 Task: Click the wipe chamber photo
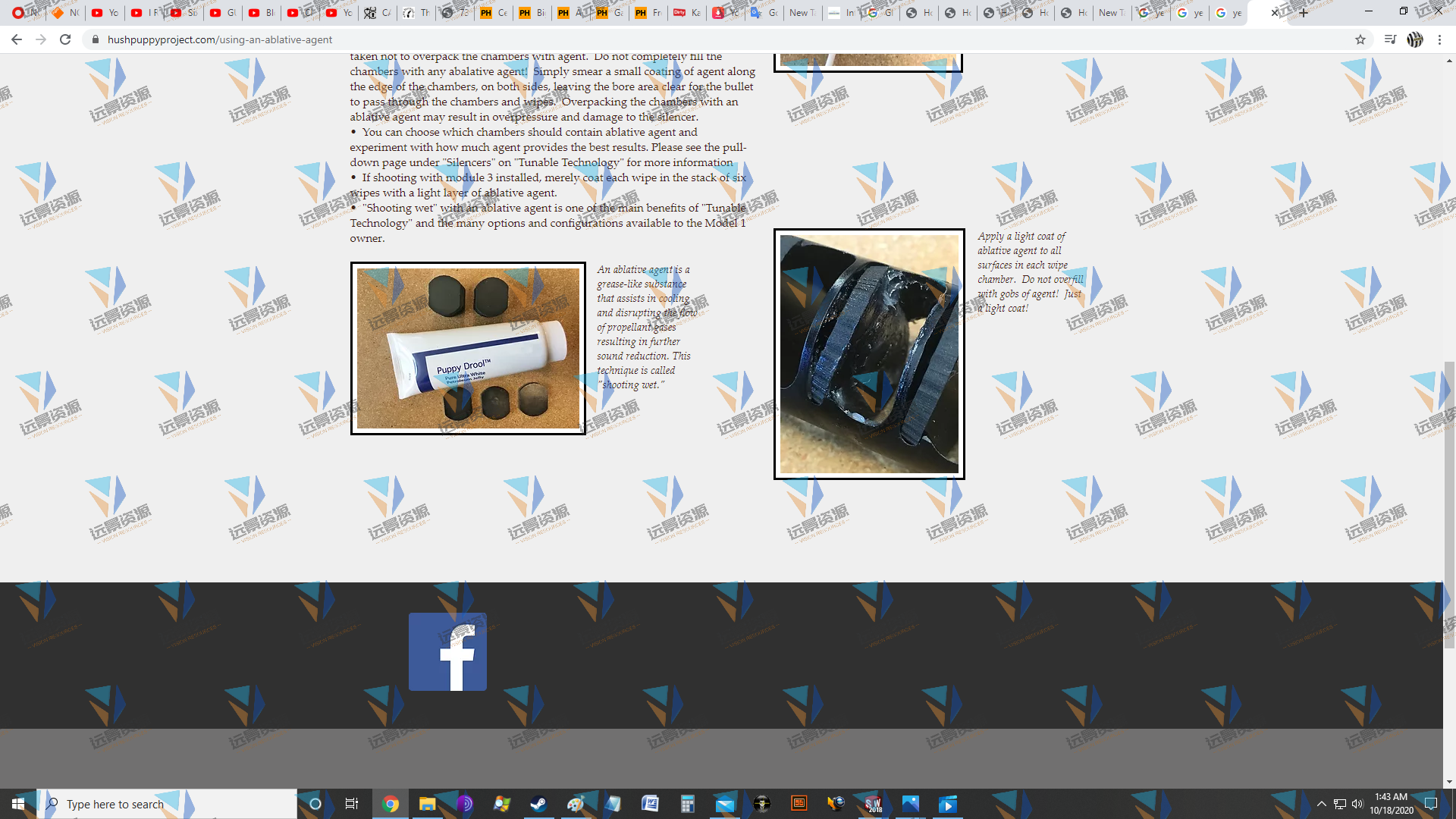(x=869, y=353)
